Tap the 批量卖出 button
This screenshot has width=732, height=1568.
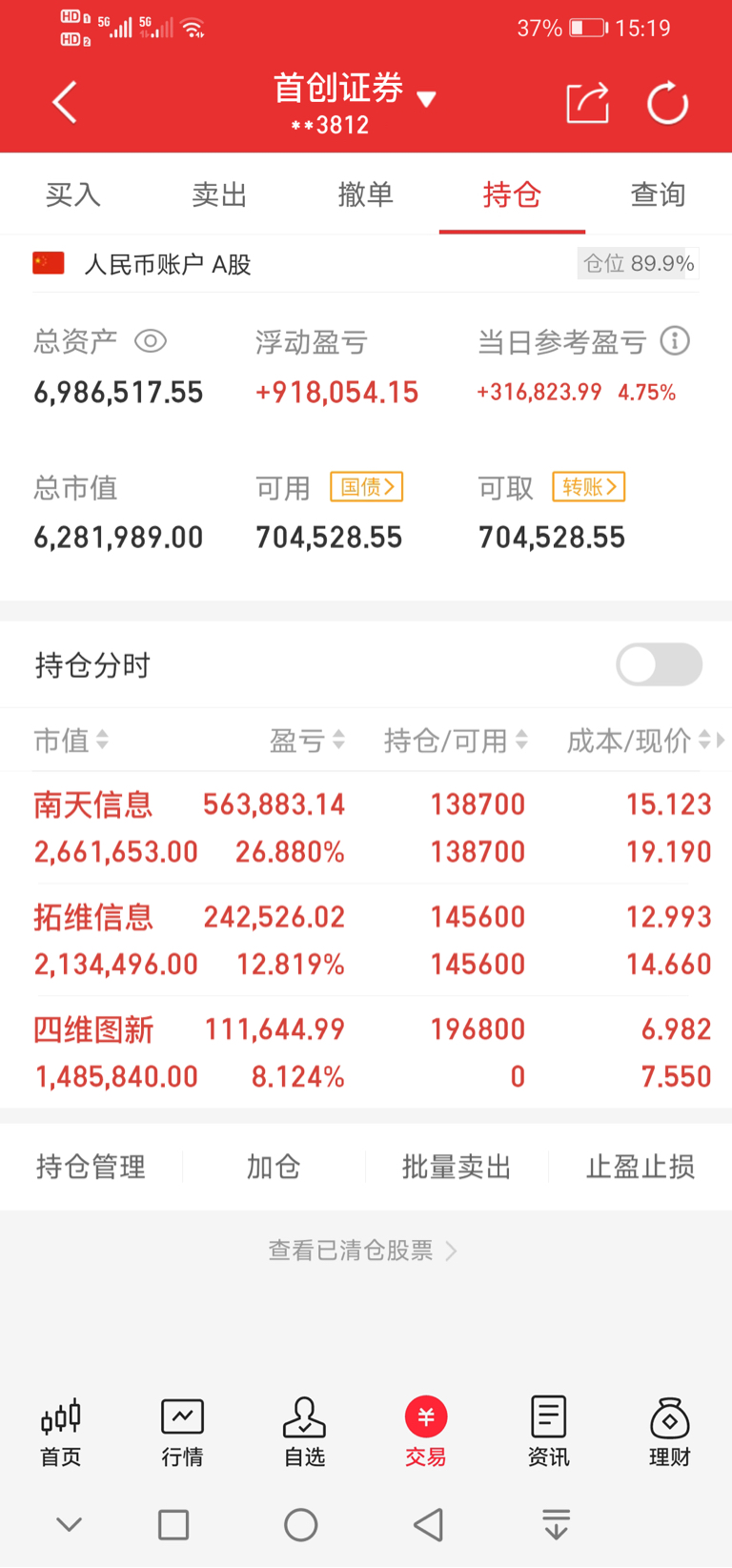click(456, 1166)
